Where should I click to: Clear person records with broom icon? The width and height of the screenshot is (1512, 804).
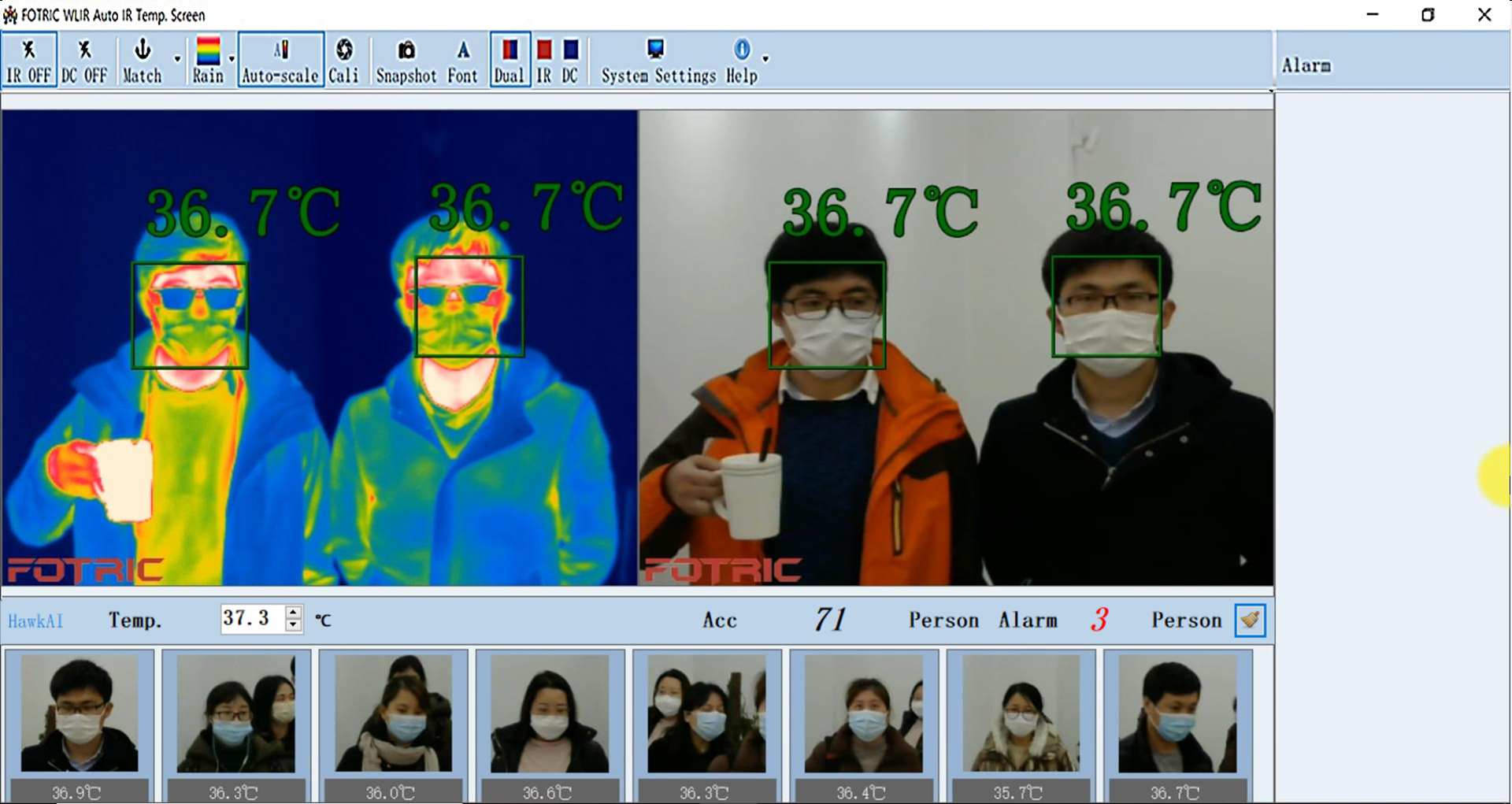1250,621
